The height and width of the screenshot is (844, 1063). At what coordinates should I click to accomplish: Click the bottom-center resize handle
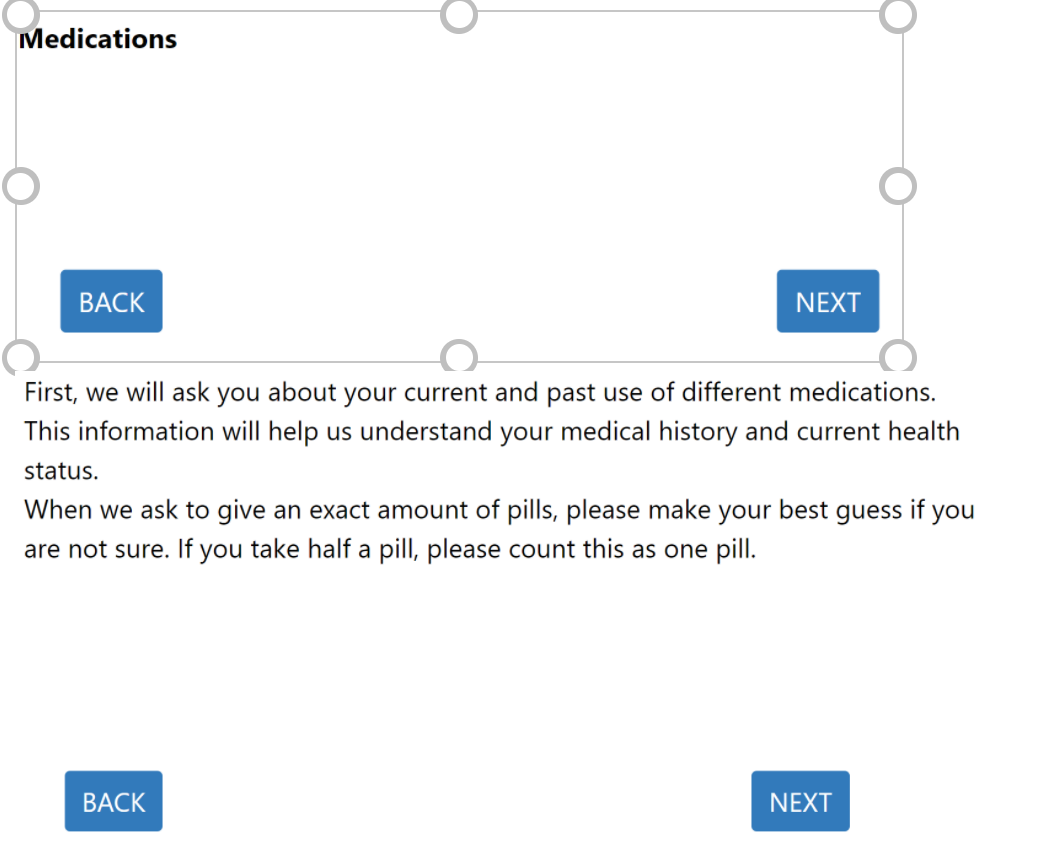(459, 357)
